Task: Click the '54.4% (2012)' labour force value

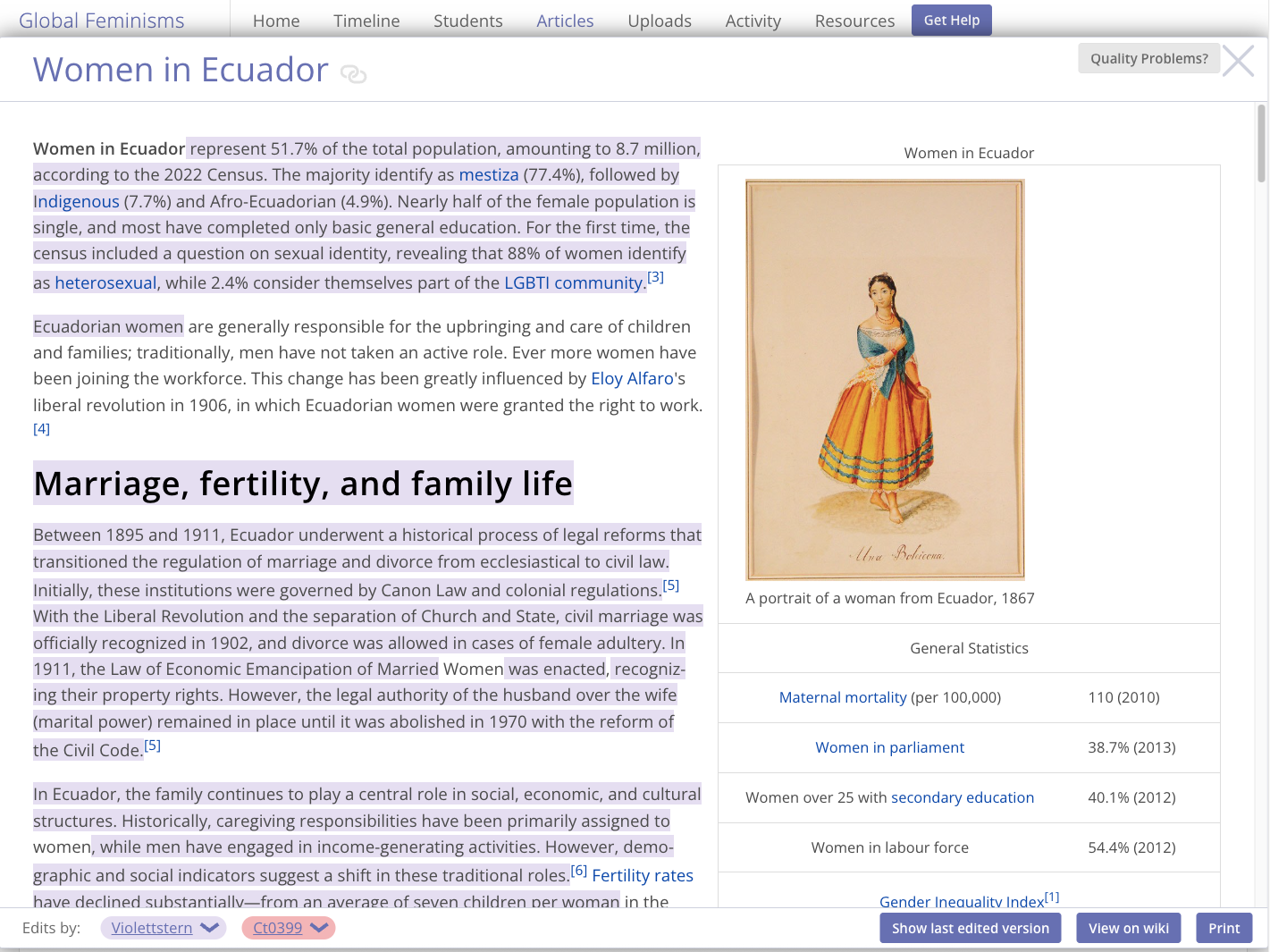Action: pos(1131,847)
